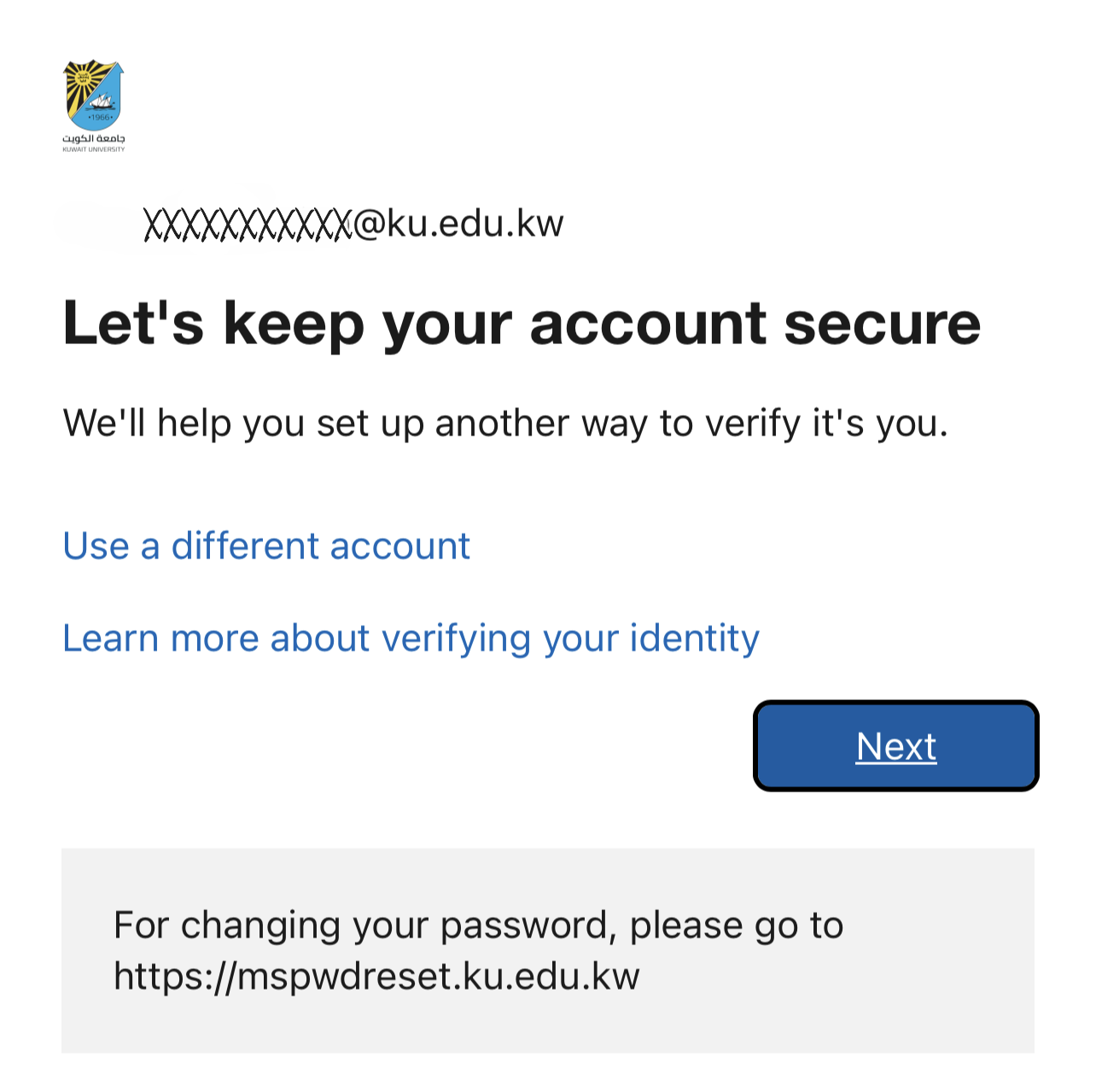Click the "For changing your password" sentence
1096x1092 pixels.
[478, 926]
